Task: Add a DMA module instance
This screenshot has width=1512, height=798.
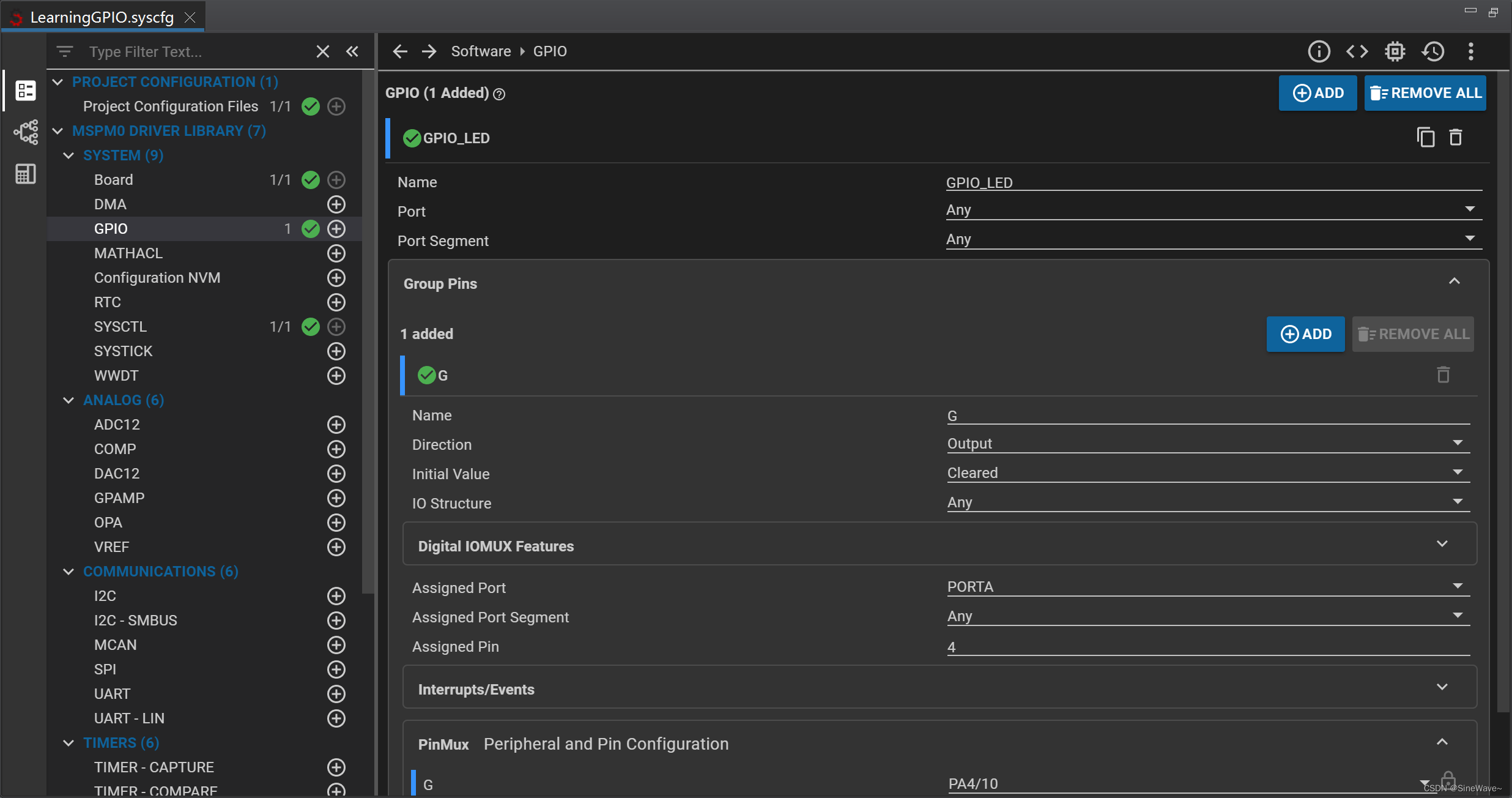Action: 336,204
